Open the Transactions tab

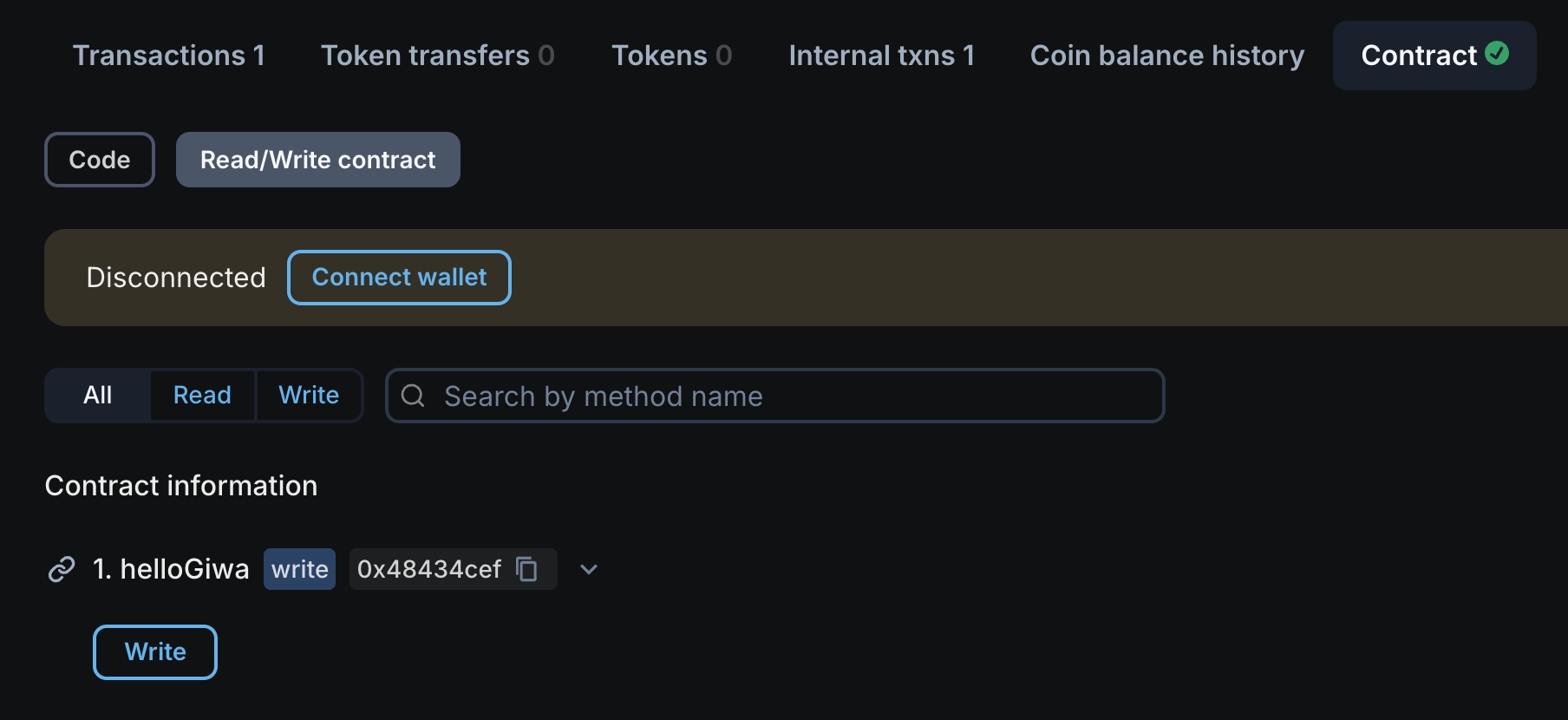click(x=169, y=56)
